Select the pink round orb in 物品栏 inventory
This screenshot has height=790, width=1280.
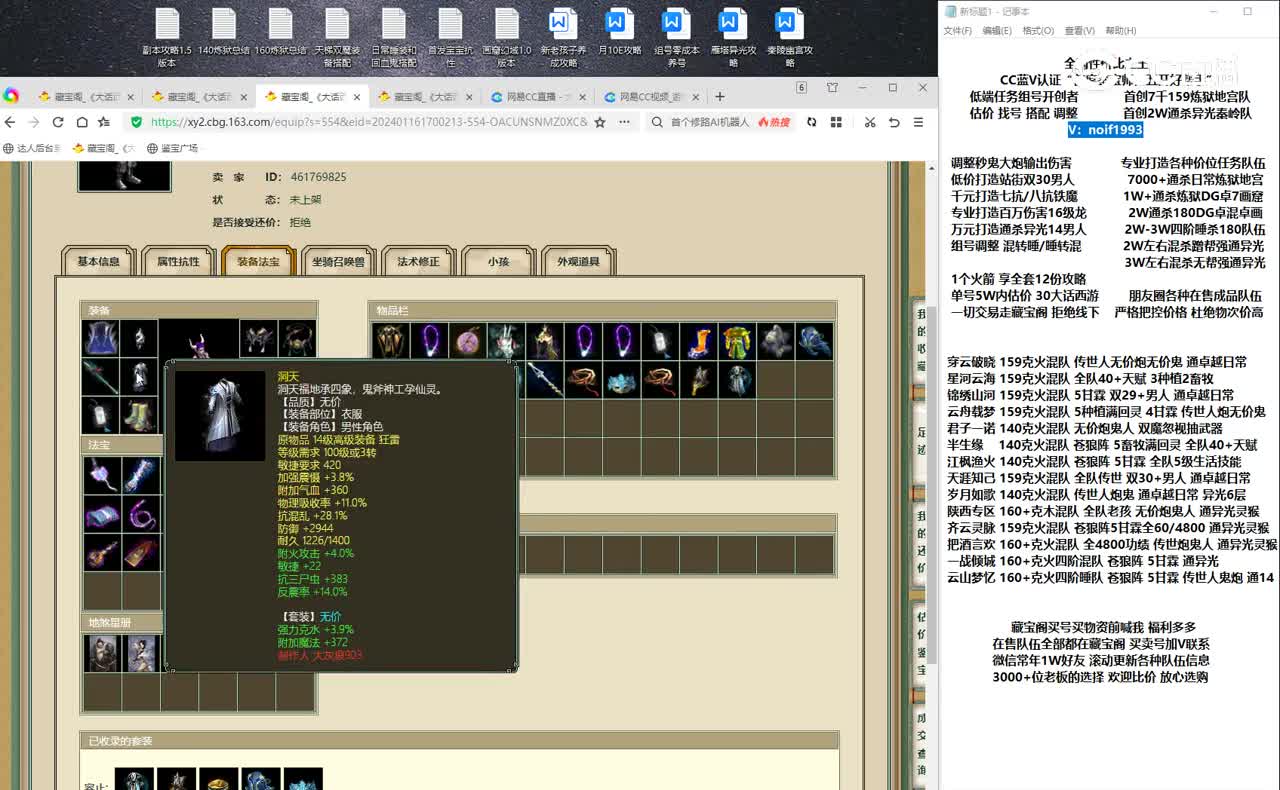(x=467, y=341)
